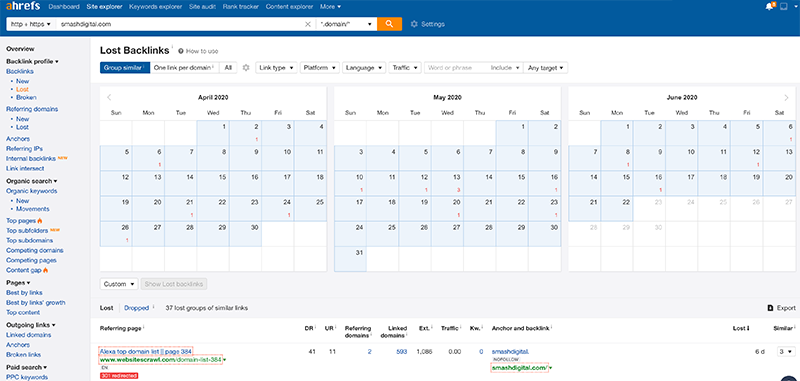Expand the Language filter
The width and height of the screenshot is (800, 381).
point(364,68)
